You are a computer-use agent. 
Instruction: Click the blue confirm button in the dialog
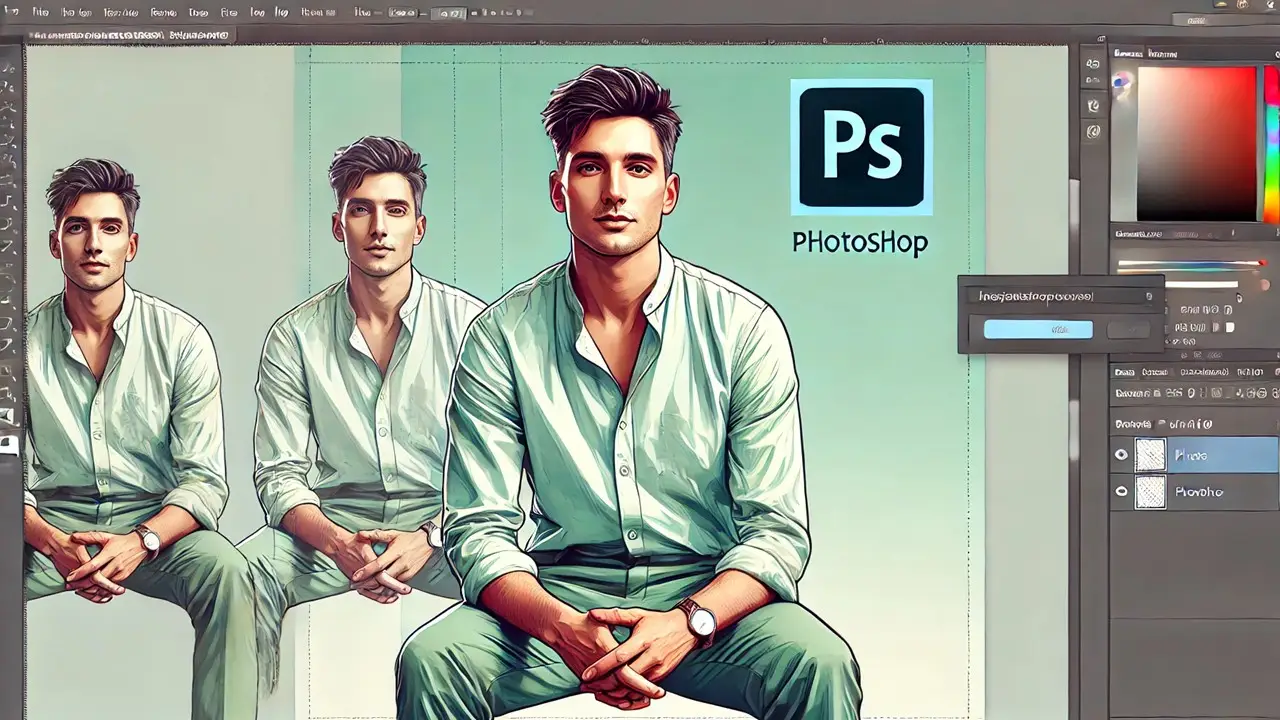tap(1038, 329)
